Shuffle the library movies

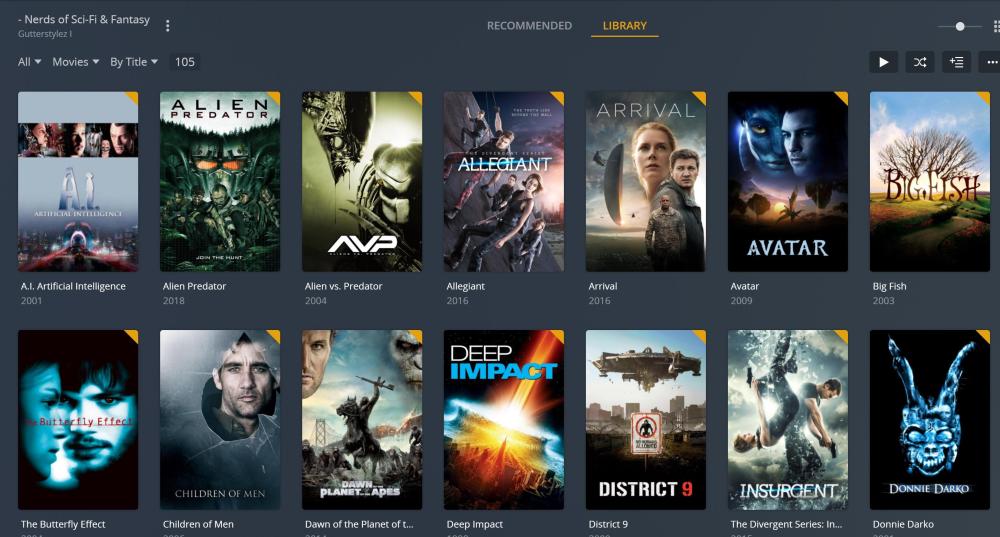pos(919,62)
